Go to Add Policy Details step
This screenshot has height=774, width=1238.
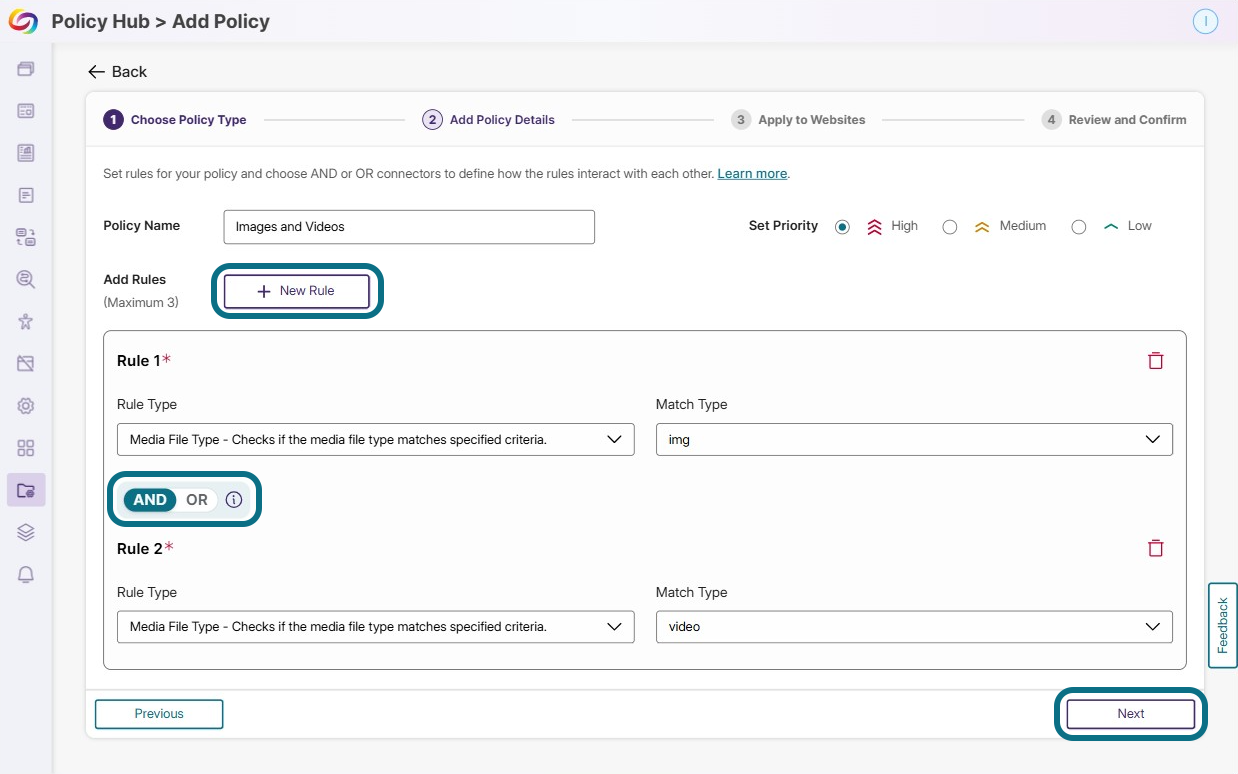[x=489, y=120]
